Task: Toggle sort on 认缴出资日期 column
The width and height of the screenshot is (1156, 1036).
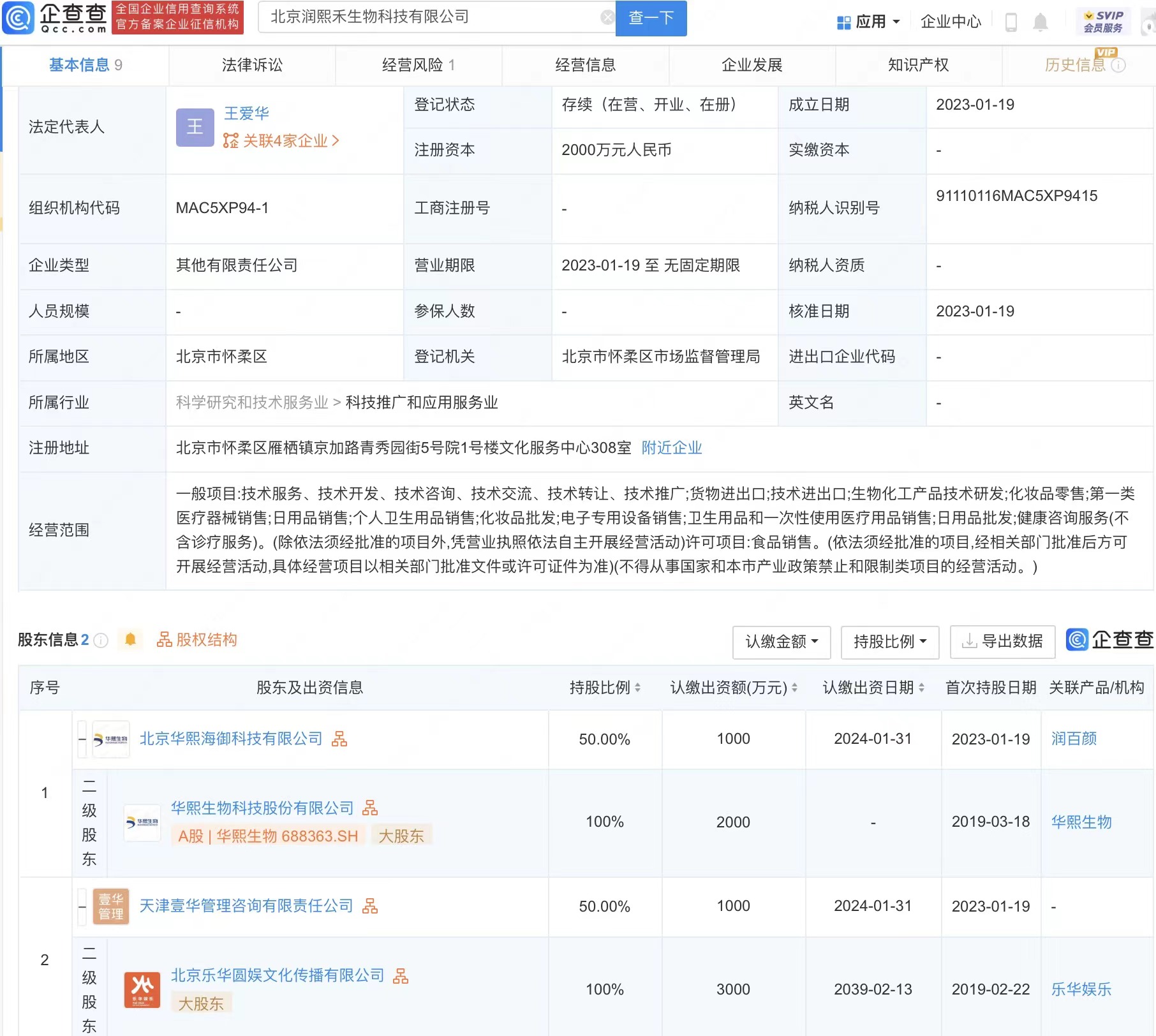Action: point(921,688)
